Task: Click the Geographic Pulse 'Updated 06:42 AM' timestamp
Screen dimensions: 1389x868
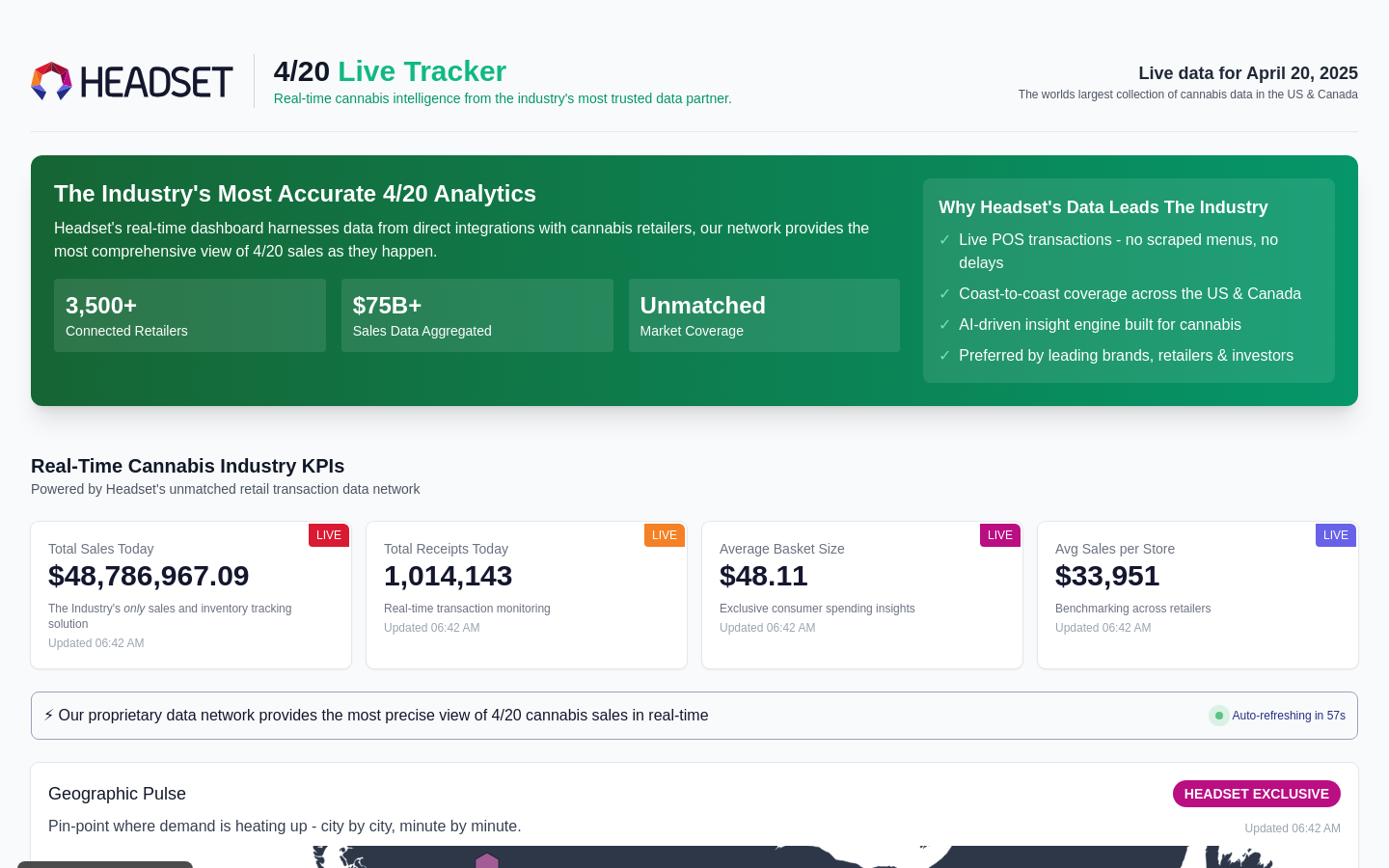Action: click(x=1293, y=828)
